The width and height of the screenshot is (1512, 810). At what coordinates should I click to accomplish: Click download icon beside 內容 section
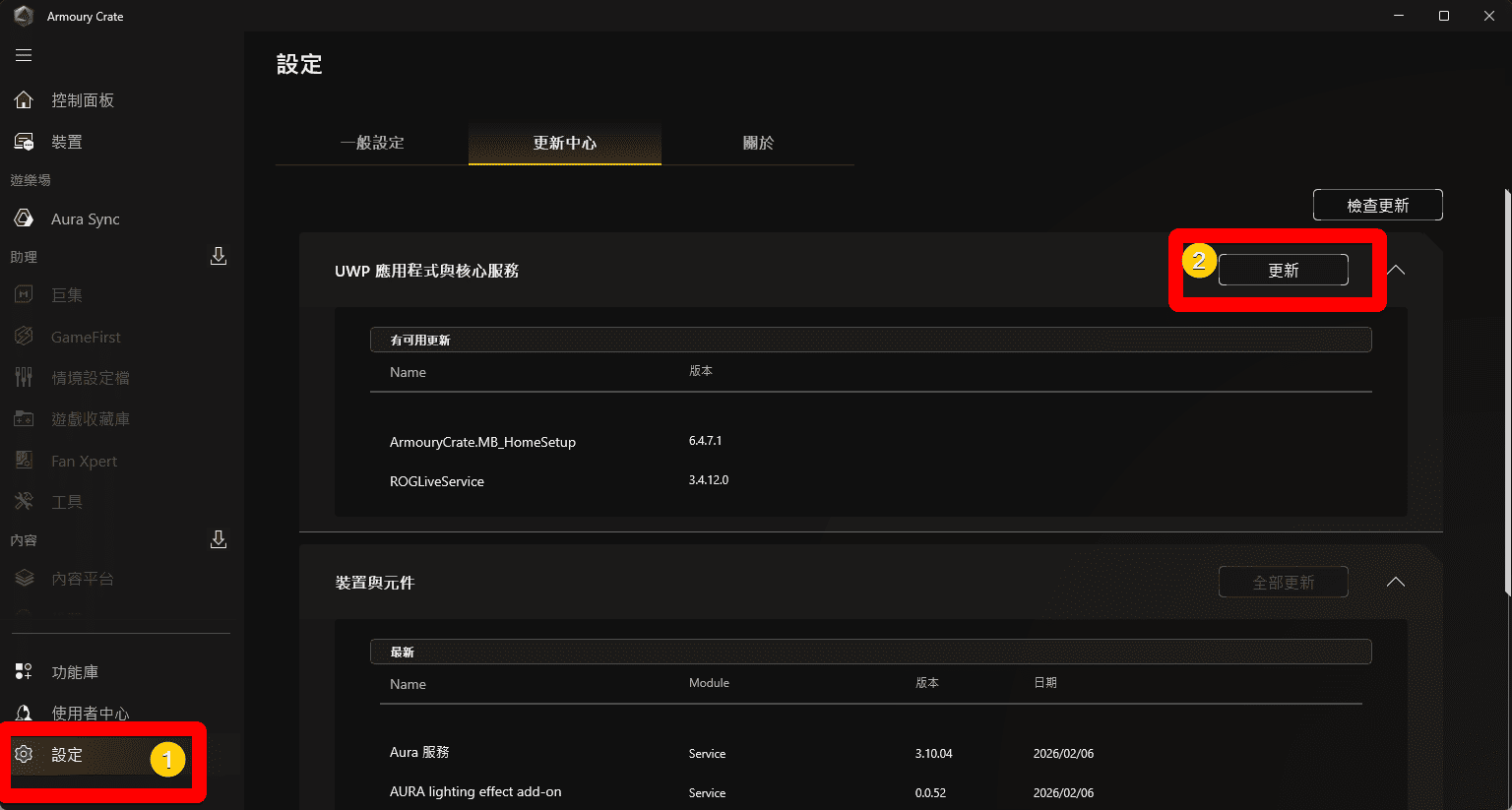[x=219, y=539]
